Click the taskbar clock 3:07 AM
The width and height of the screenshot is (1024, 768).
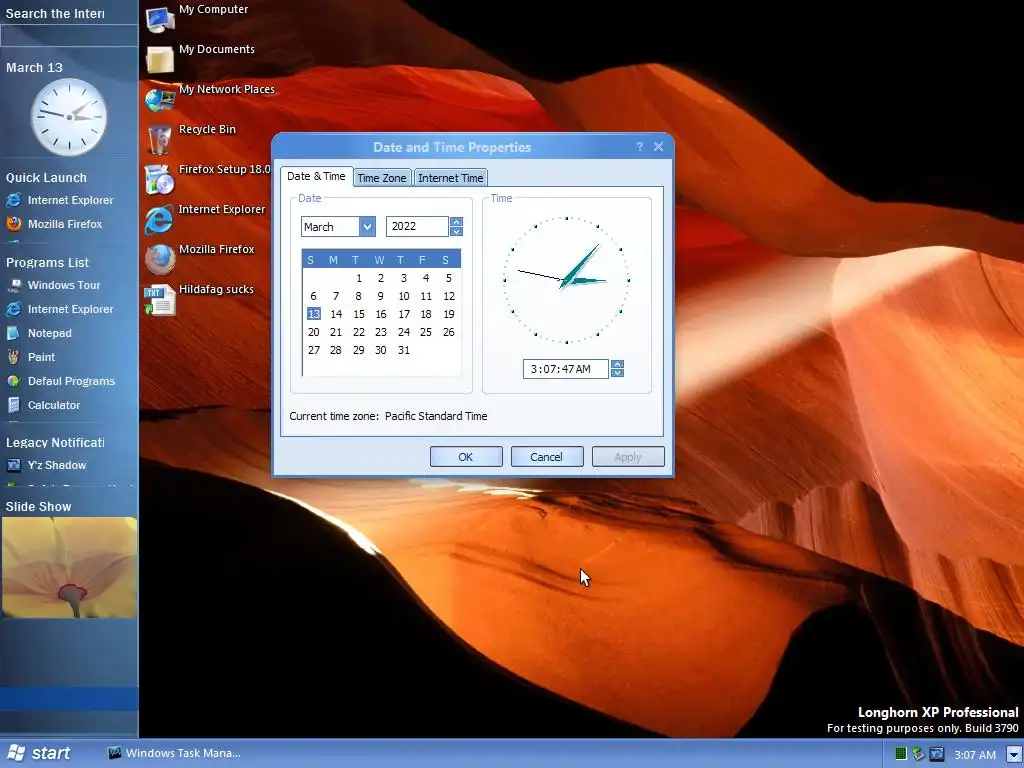click(x=975, y=755)
